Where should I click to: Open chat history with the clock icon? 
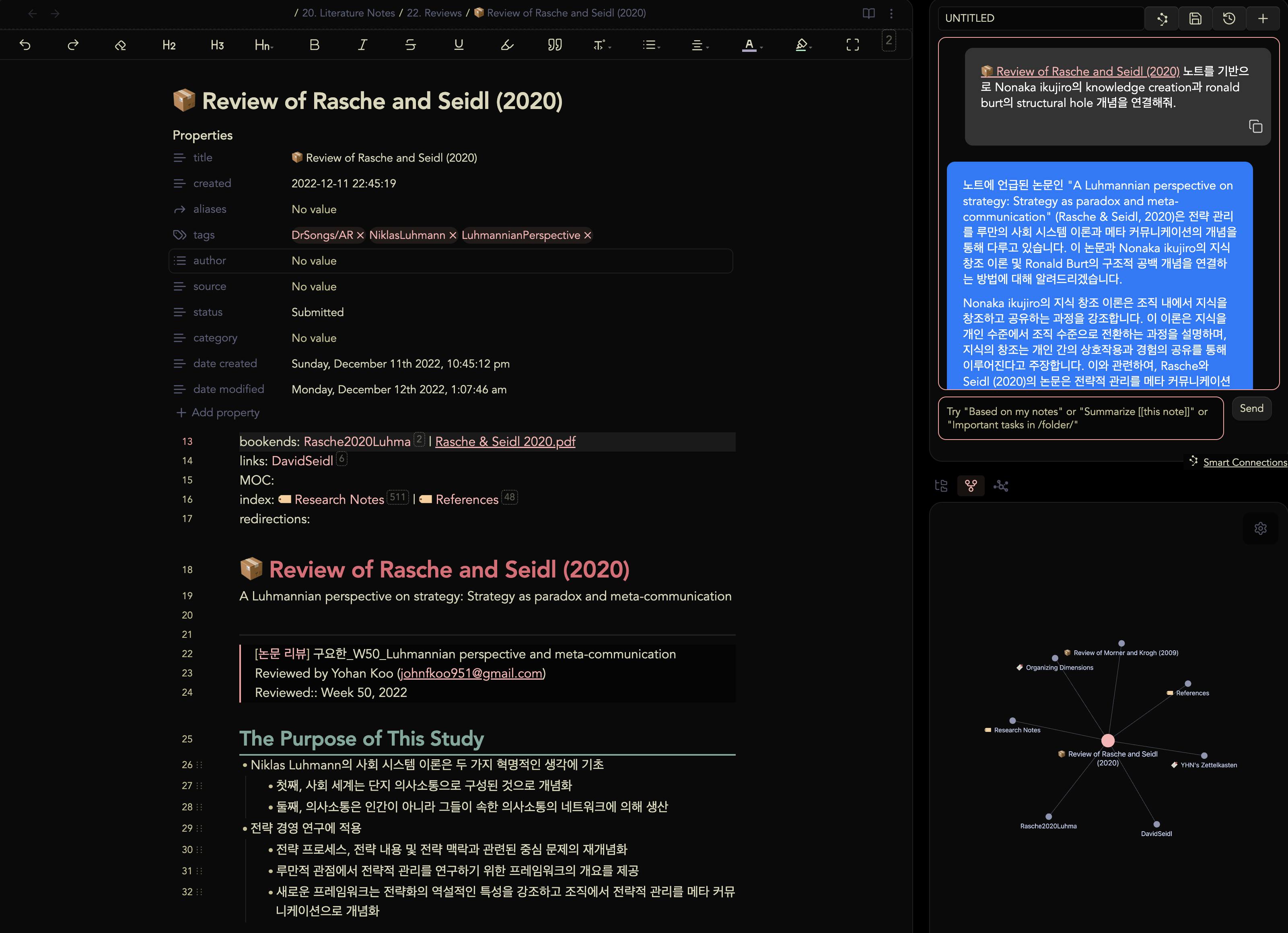click(x=1229, y=19)
